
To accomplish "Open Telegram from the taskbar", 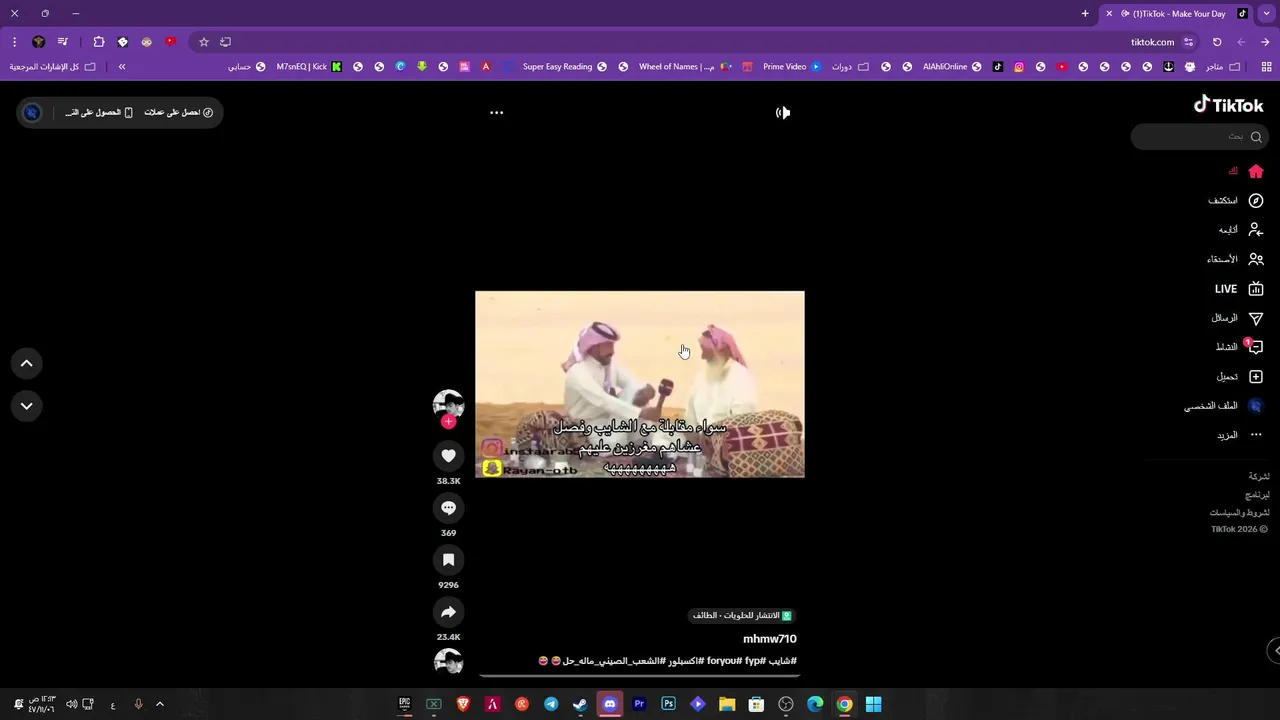I will coord(551,704).
